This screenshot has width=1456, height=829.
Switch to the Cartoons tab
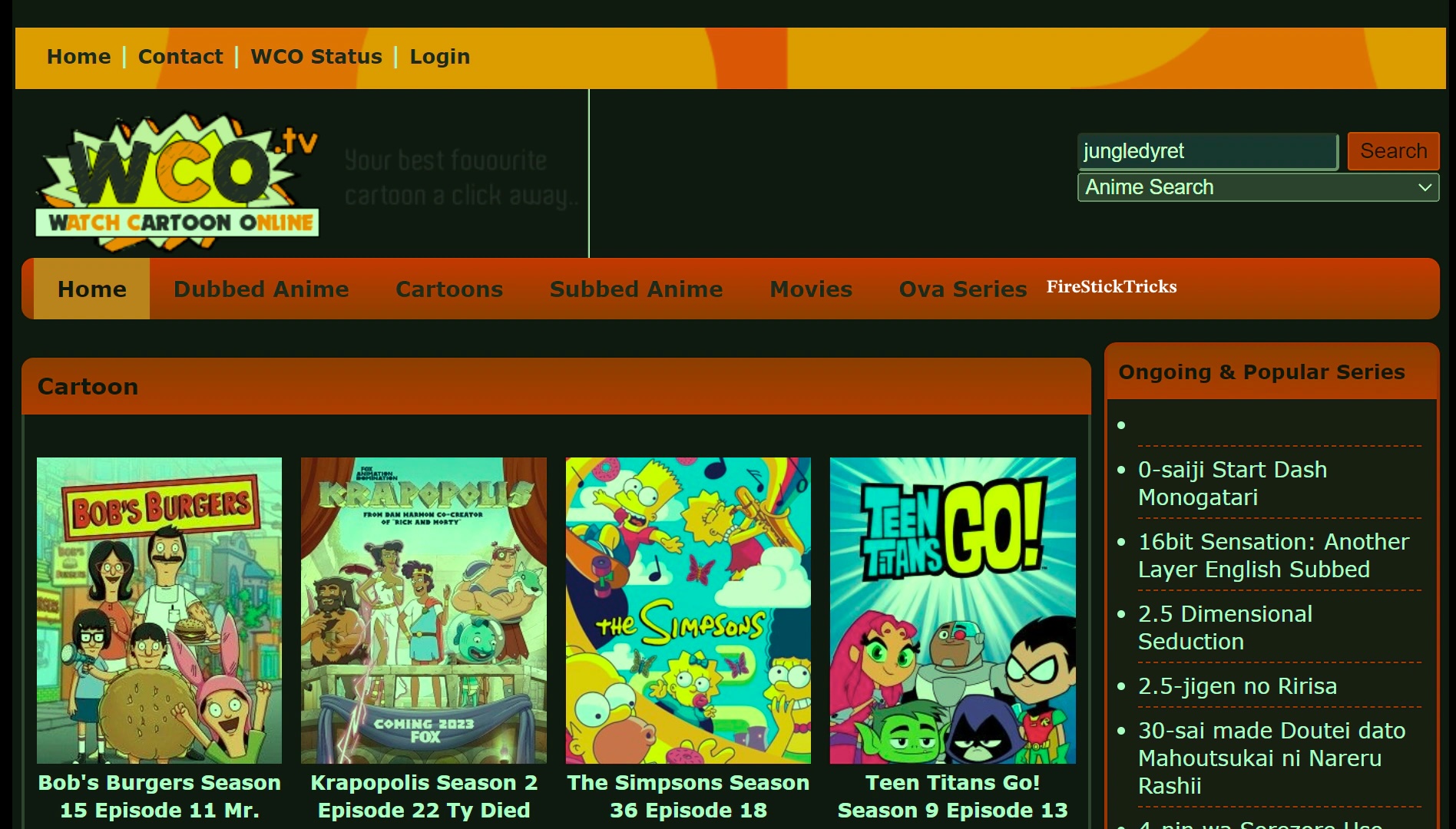(x=448, y=289)
